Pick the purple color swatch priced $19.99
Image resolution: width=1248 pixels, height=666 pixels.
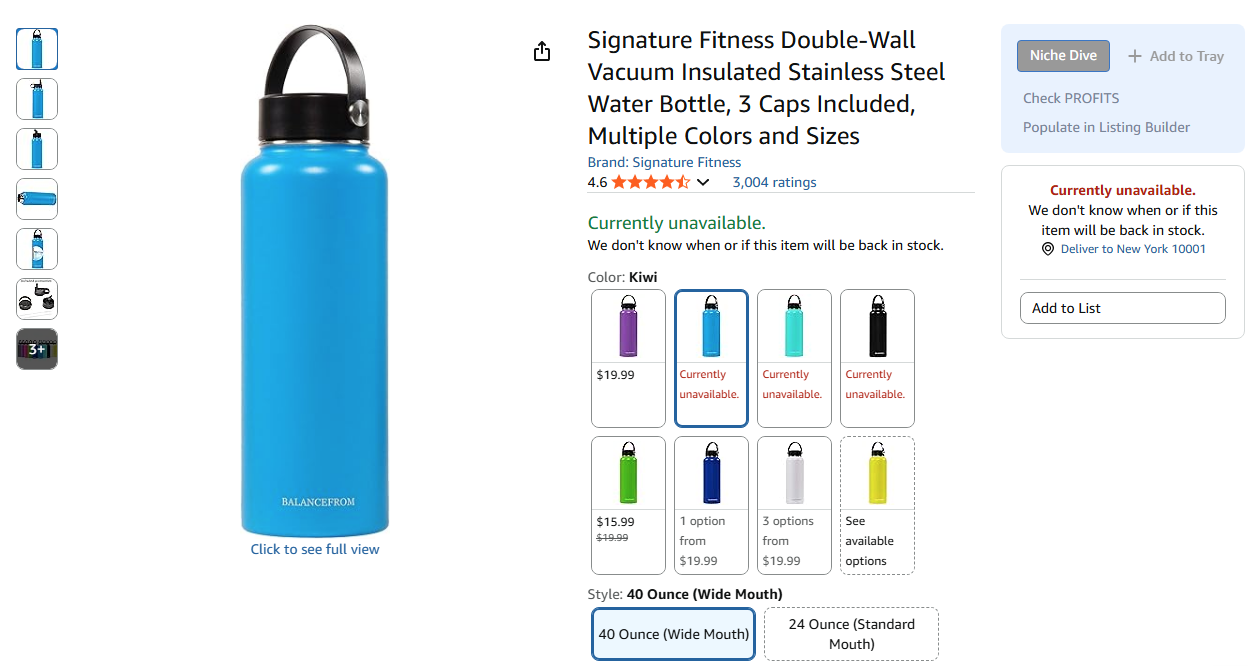pos(628,358)
